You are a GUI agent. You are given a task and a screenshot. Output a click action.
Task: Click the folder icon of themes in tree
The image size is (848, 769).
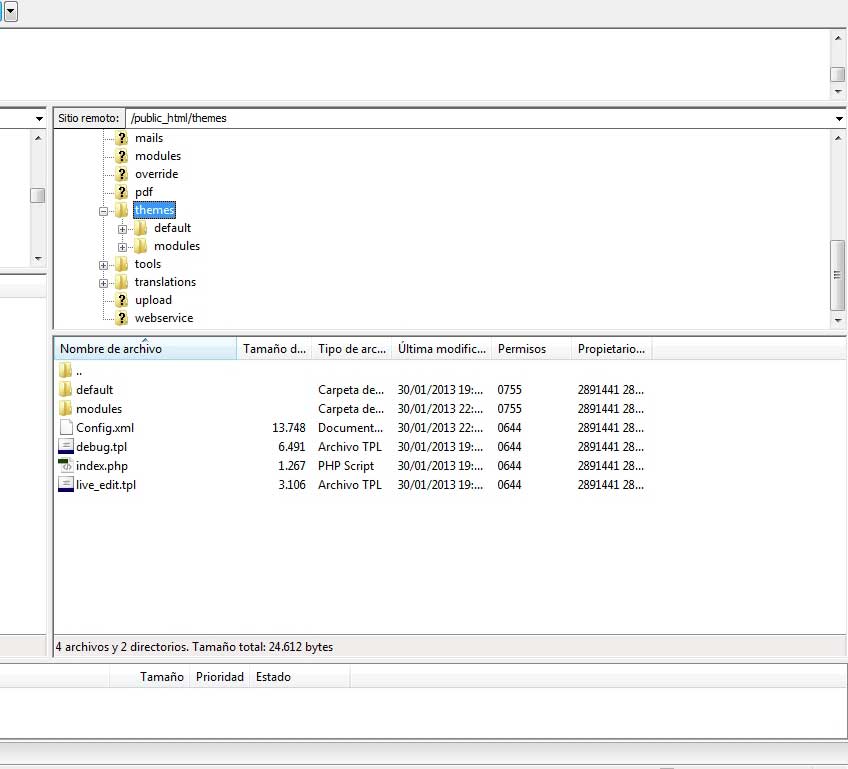(122, 210)
